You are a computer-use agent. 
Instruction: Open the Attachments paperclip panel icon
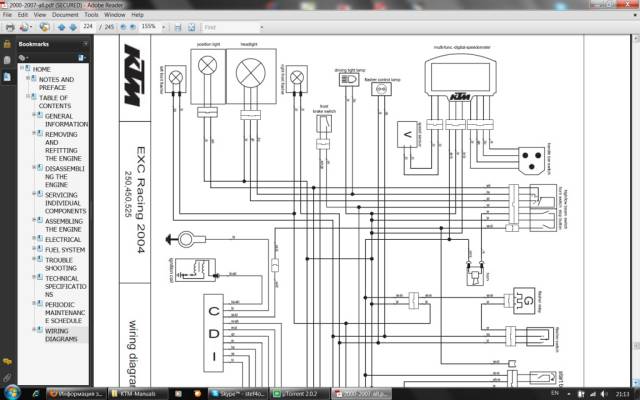7,378
